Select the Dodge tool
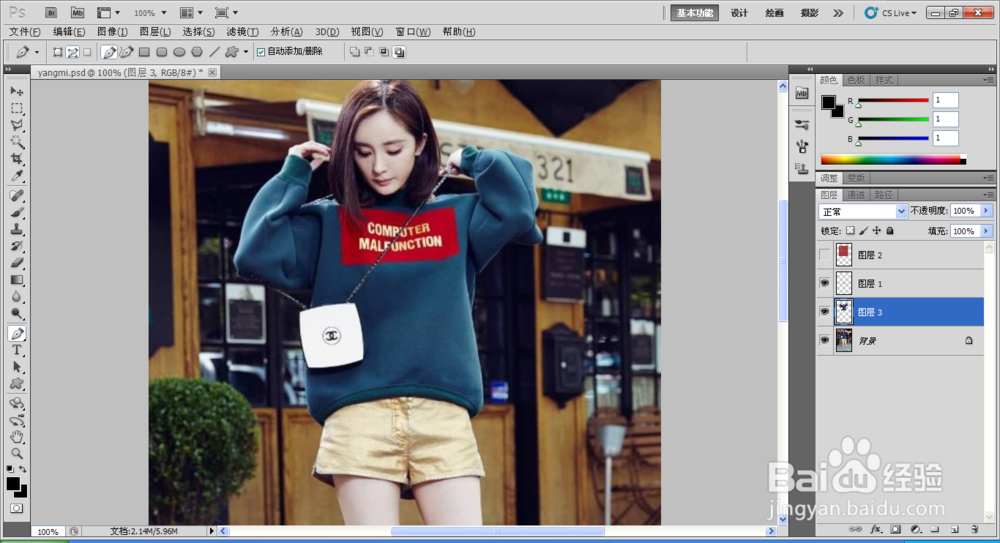This screenshot has width=1000, height=543. (x=17, y=313)
